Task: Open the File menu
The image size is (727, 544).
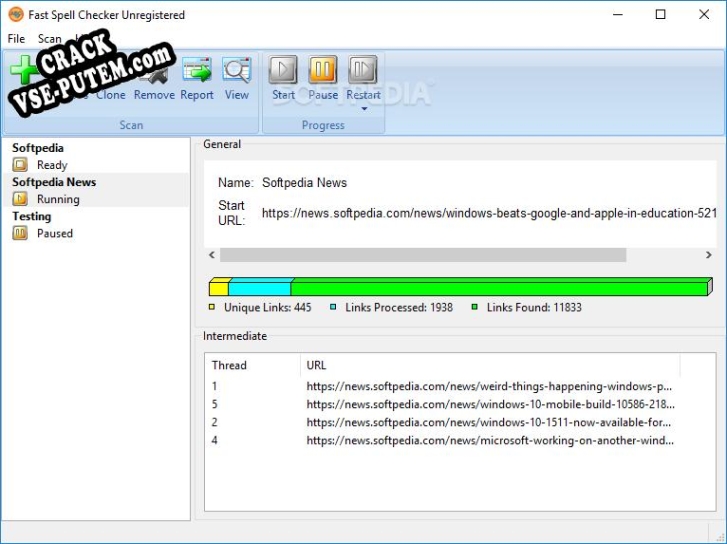Action: point(16,38)
